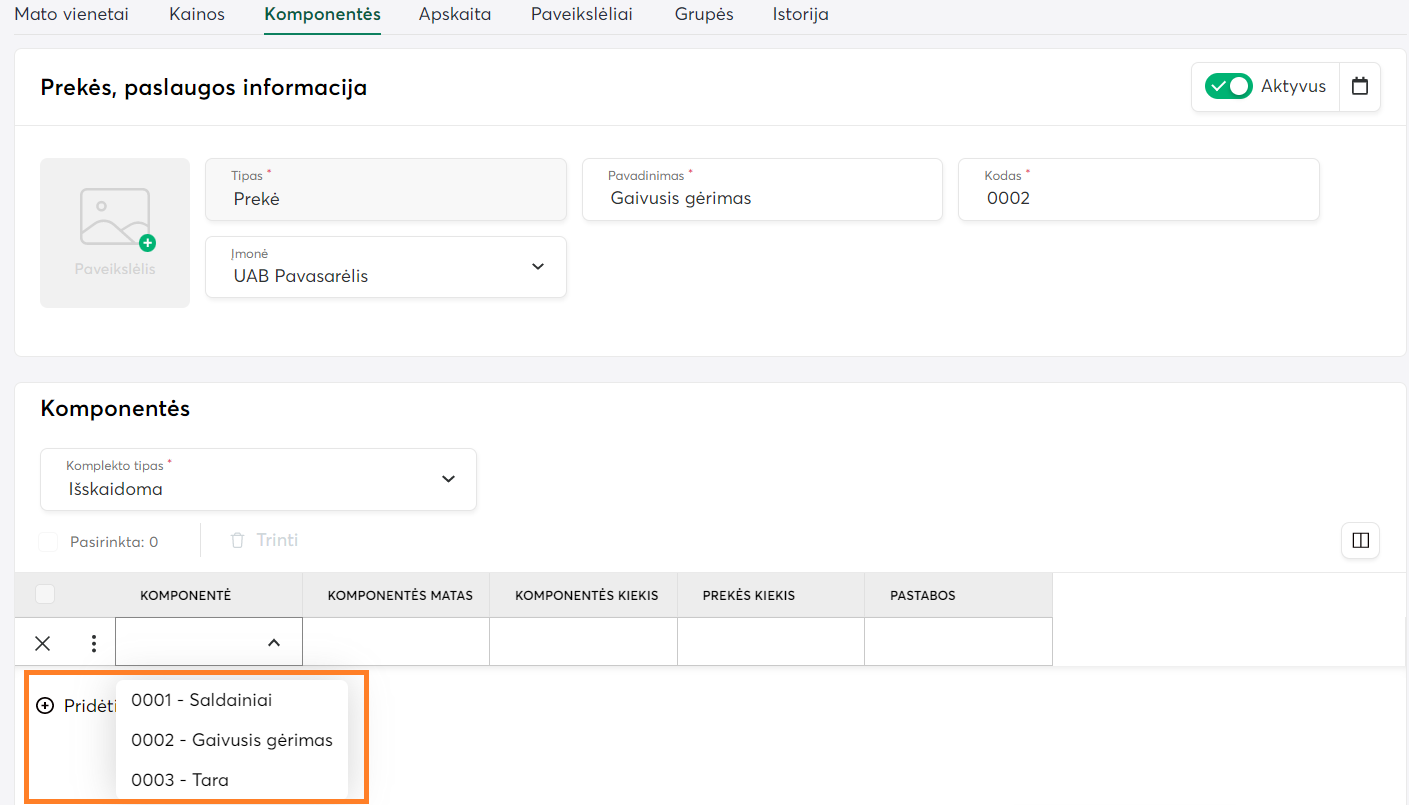1409x805 pixels.
Task: Pick 0002 - Gaivusis gėrimas option
Action: tap(232, 740)
